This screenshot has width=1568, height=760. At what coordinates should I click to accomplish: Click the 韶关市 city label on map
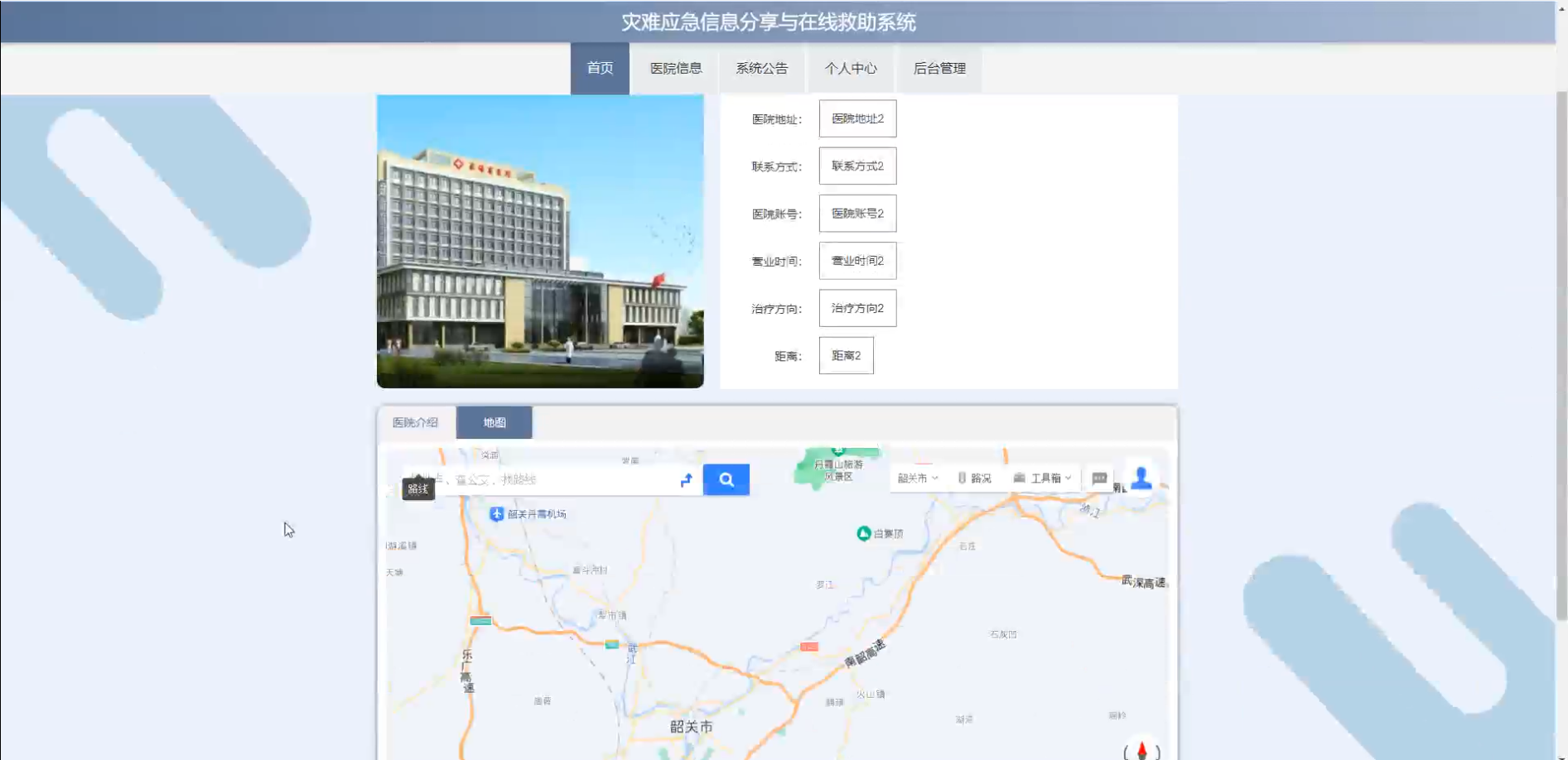click(x=691, y=727)
